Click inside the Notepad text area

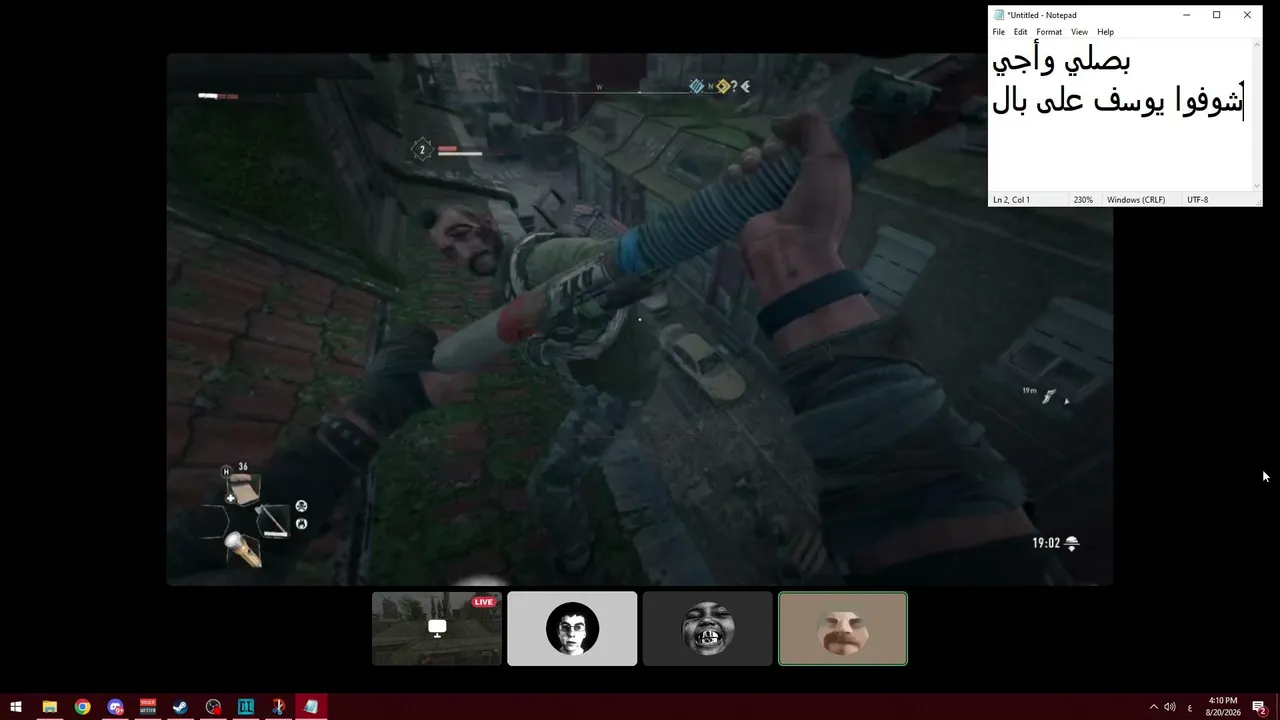1120,115
